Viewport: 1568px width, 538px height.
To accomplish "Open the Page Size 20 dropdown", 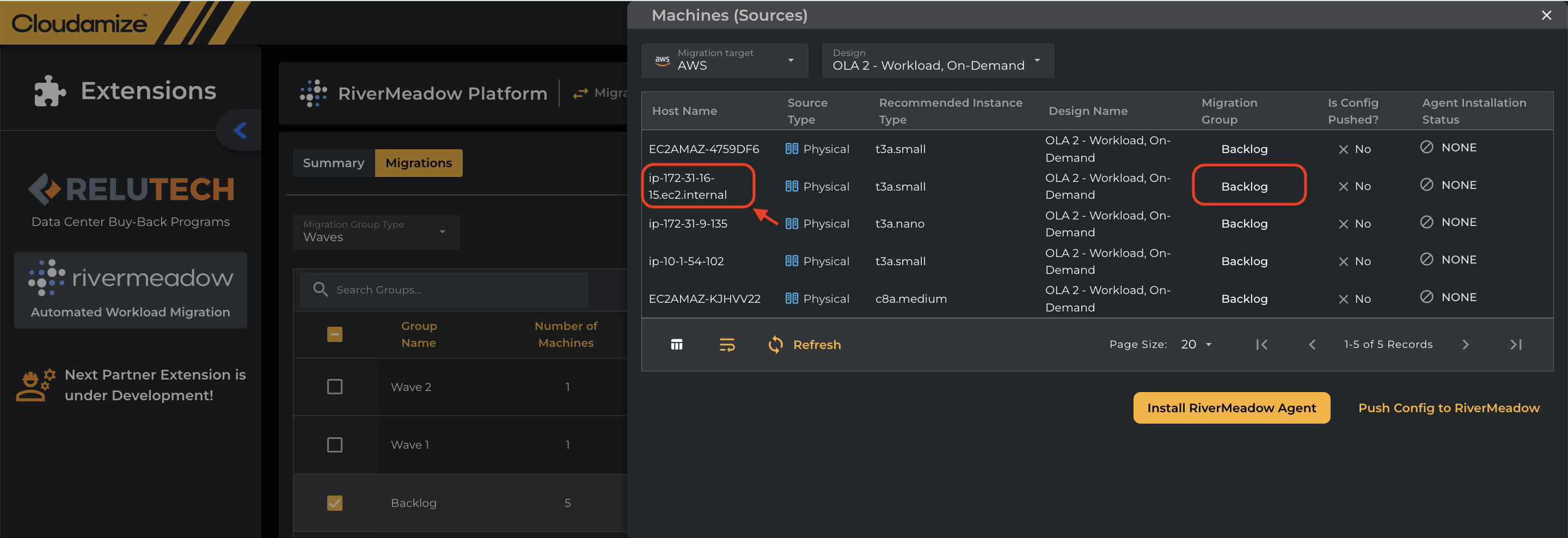I will click(x=1196, y=345).
